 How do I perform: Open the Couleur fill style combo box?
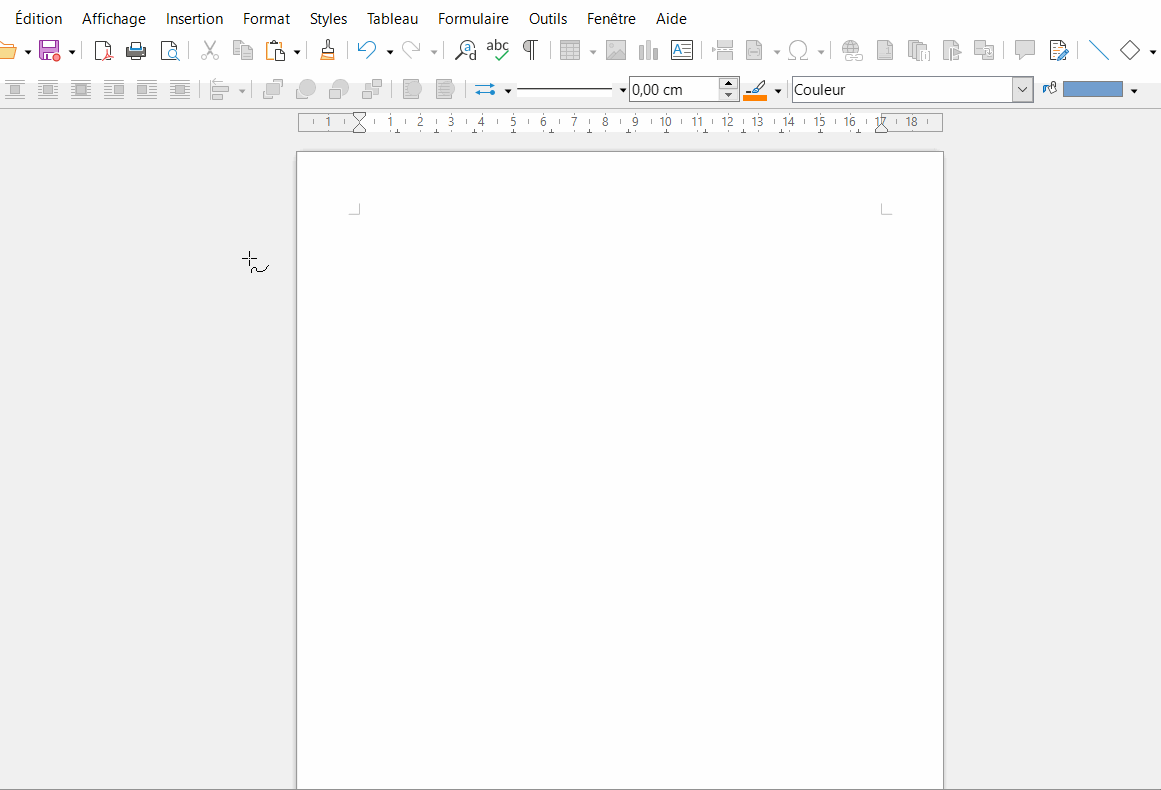pyautogui.click(x=912, y=90)
